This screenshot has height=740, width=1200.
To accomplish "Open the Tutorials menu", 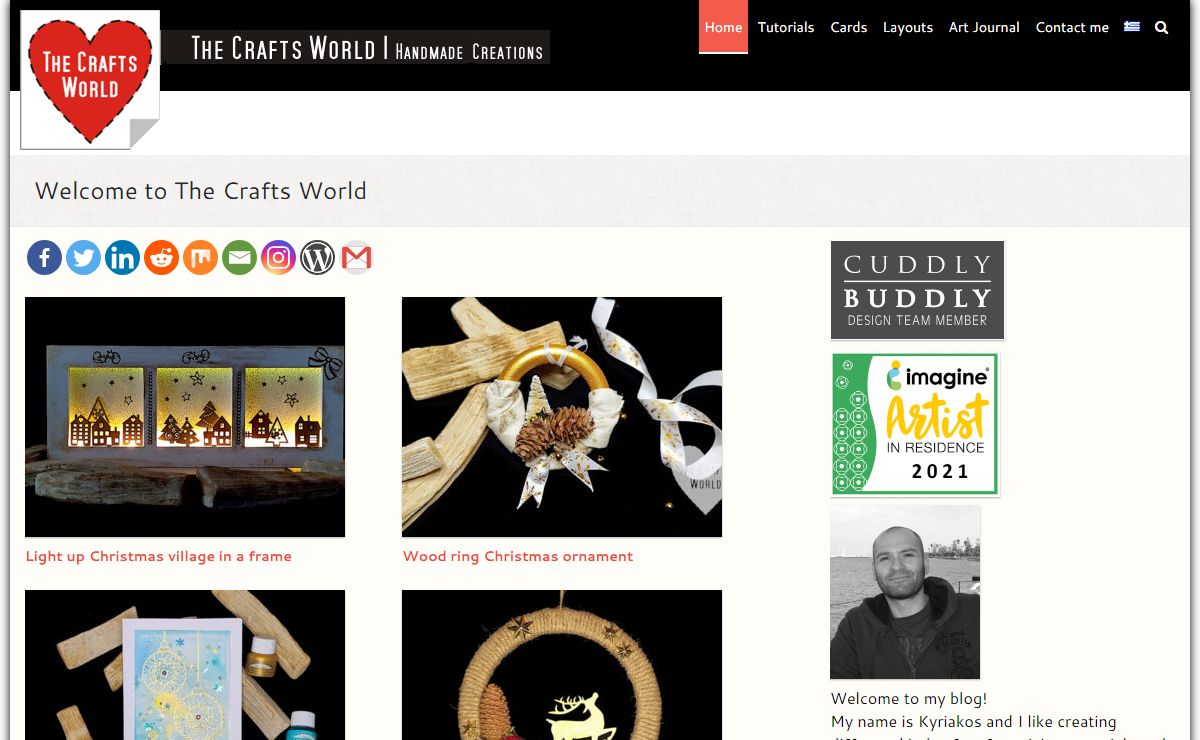I will [x=786, y=27].
